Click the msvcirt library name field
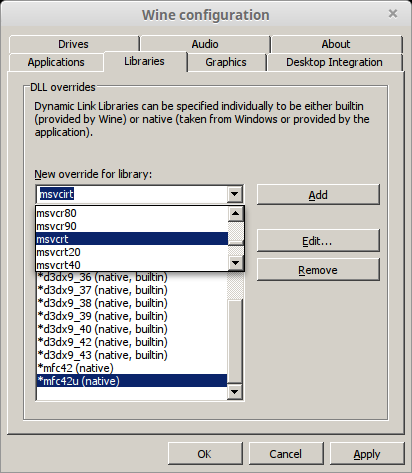 [x=132, y=194]
